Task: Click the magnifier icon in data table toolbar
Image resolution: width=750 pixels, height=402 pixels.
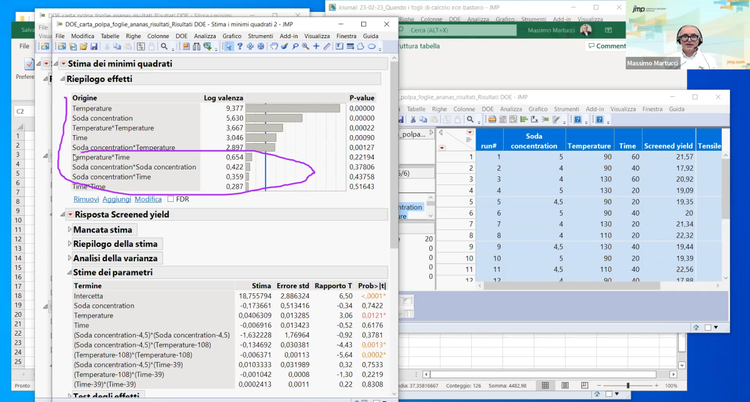Action: coord(470,119)
